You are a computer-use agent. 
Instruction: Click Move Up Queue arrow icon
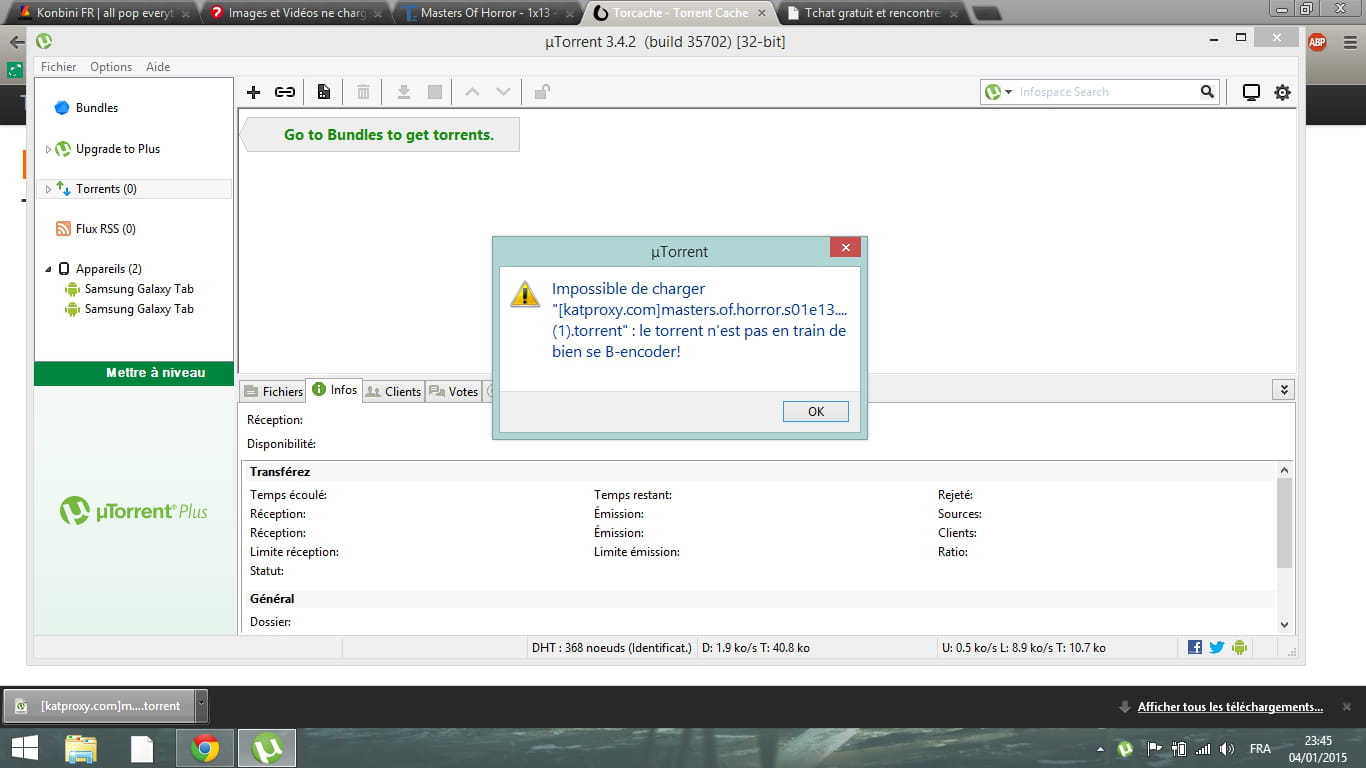coord(473,92)
